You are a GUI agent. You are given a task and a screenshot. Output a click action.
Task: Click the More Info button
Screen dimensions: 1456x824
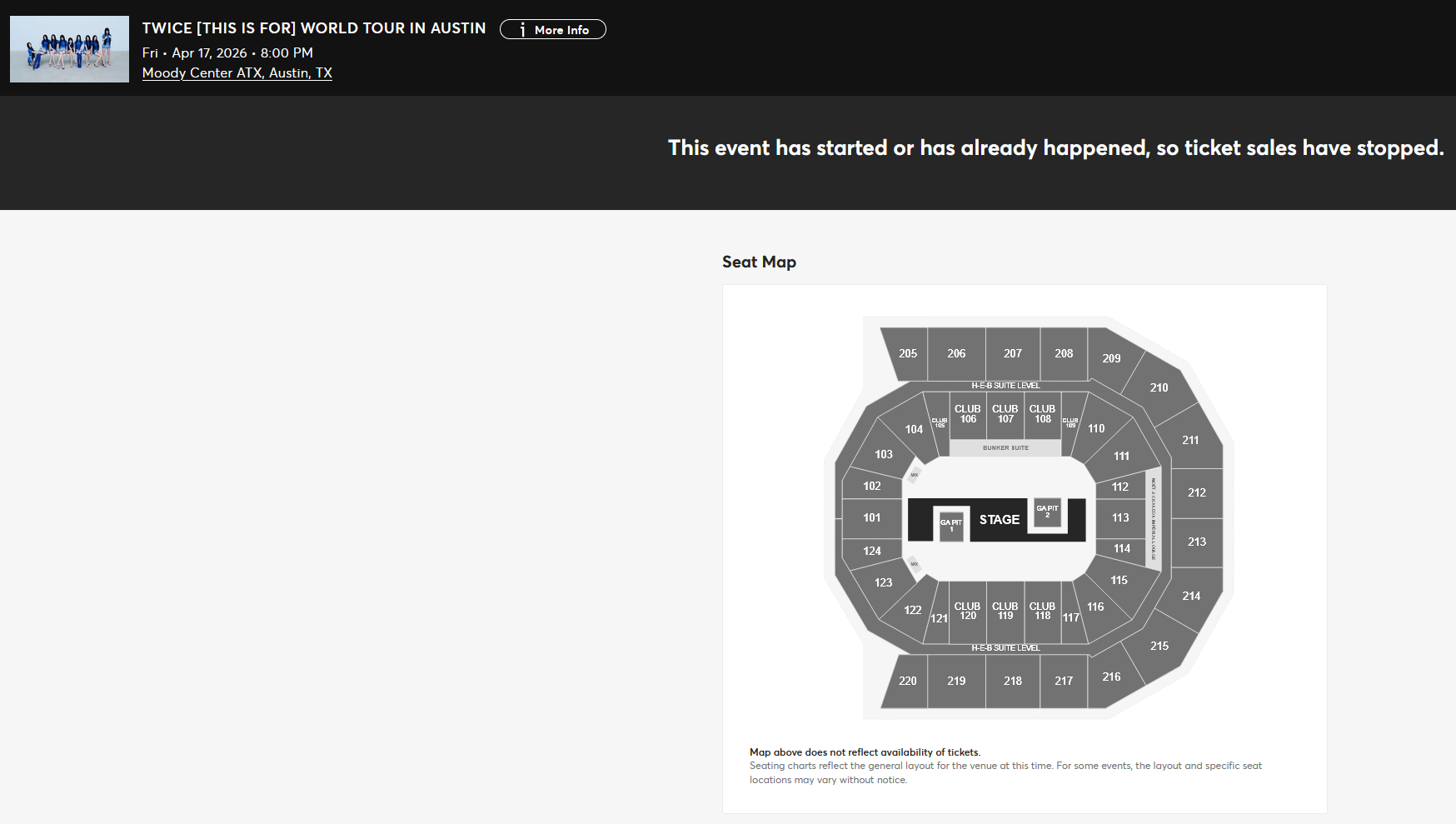tap(553, 30)
